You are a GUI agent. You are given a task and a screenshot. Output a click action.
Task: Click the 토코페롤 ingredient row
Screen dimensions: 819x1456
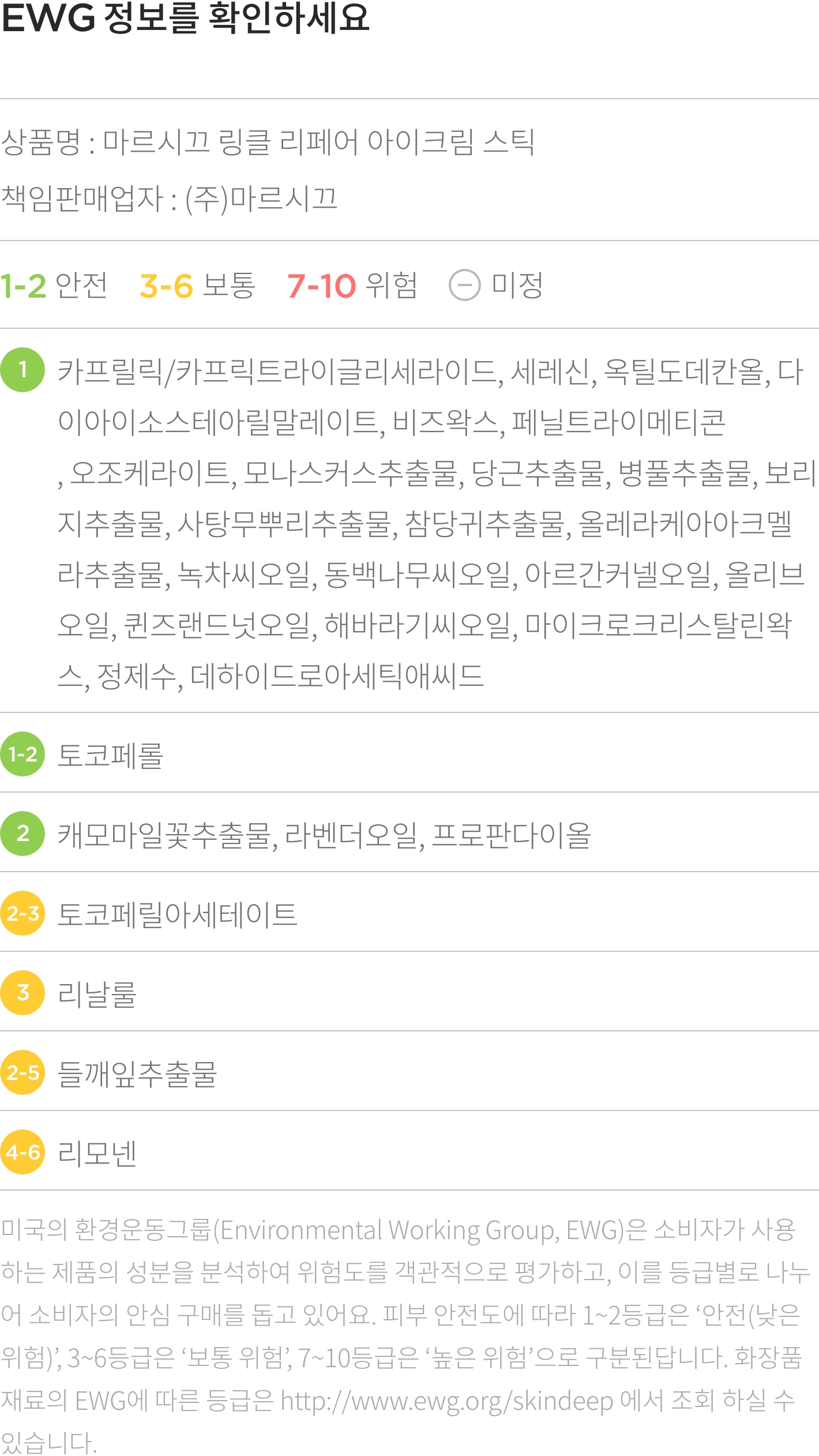[409, 754]
